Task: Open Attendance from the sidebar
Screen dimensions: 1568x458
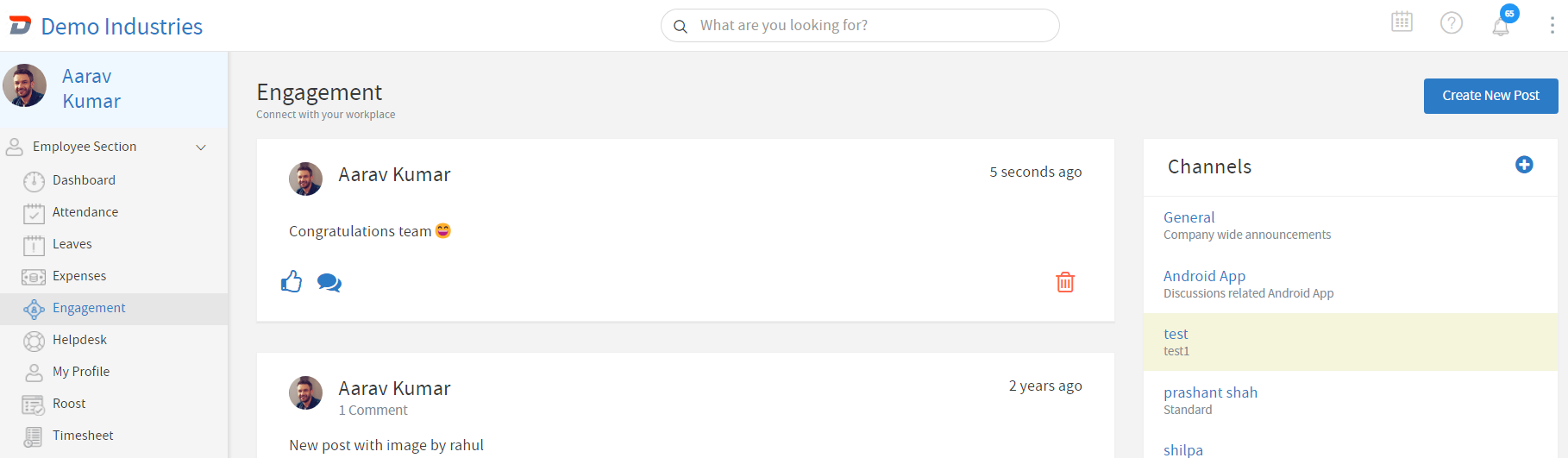Action: pyautogui.click(x=85, y=212)
